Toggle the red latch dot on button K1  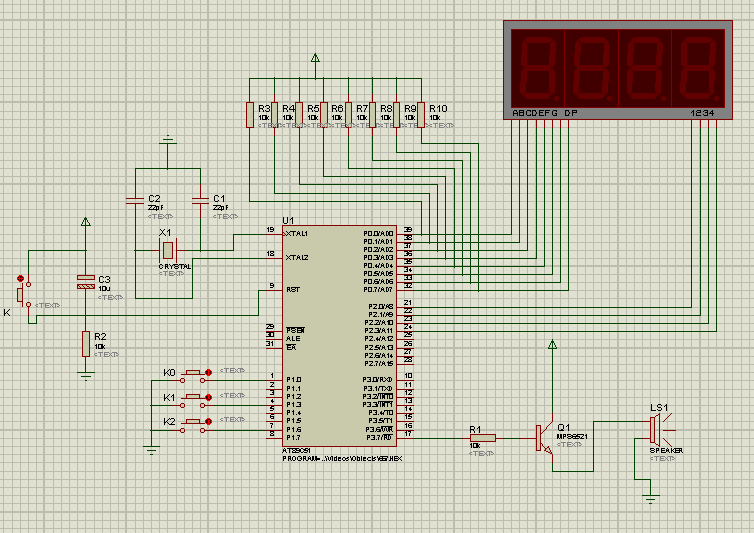pyautogui.click(x=209, y=397)
